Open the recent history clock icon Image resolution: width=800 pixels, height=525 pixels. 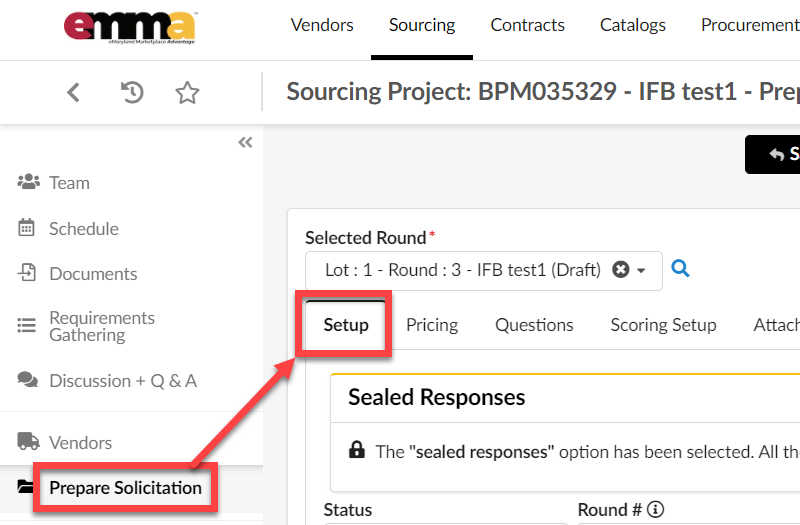pos(132,92)
